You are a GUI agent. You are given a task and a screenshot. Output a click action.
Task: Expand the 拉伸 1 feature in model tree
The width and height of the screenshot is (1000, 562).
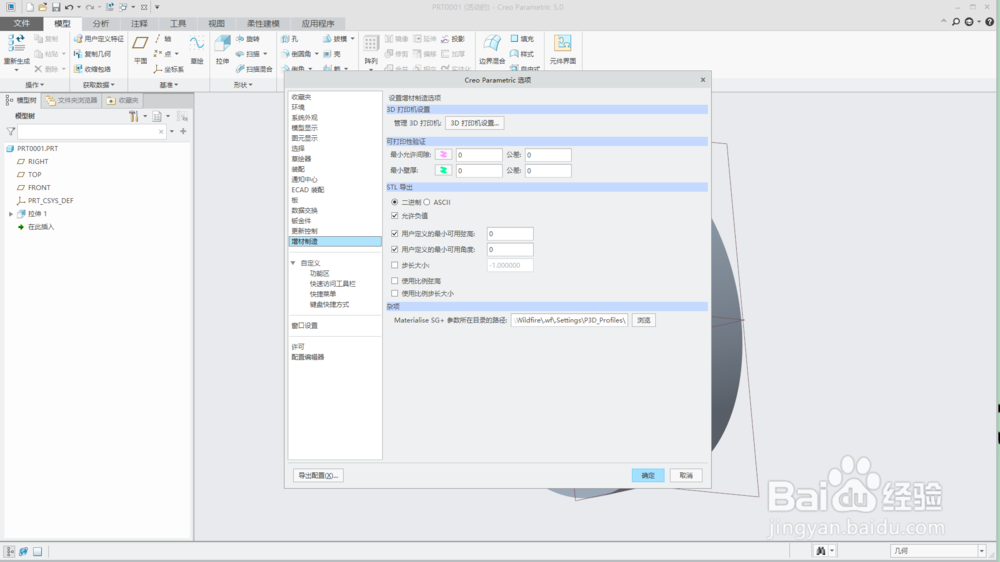coord(11,214)
